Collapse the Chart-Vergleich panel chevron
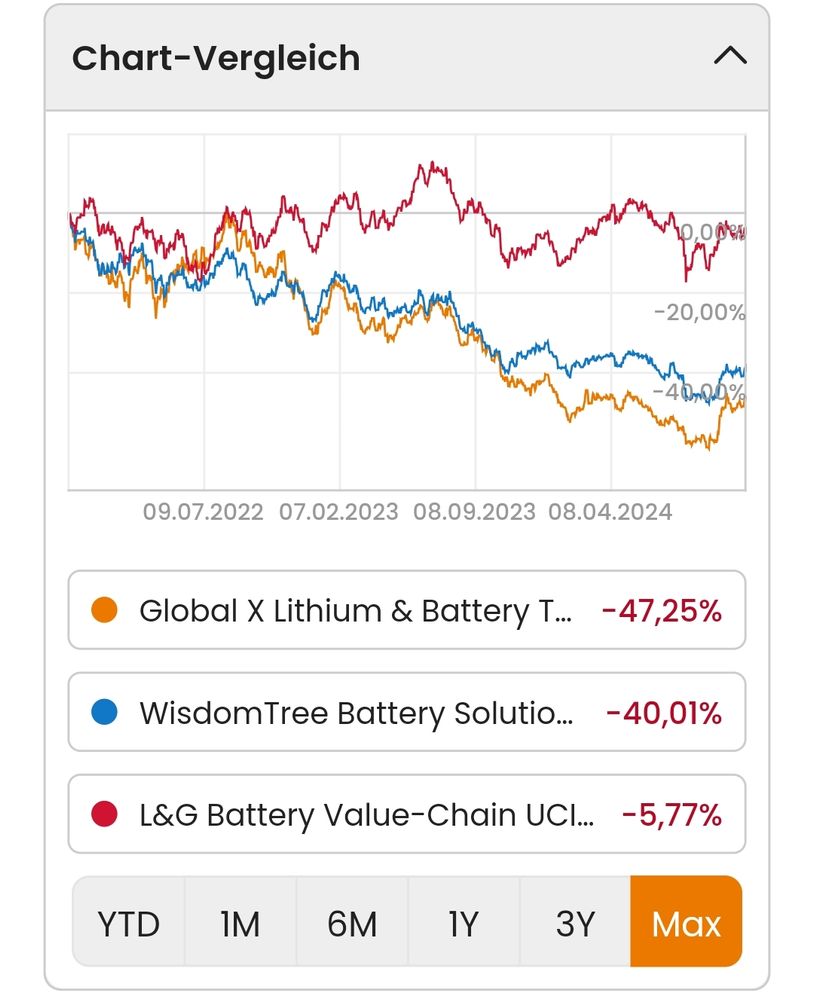The image size is (814, 999). point(730,56)
